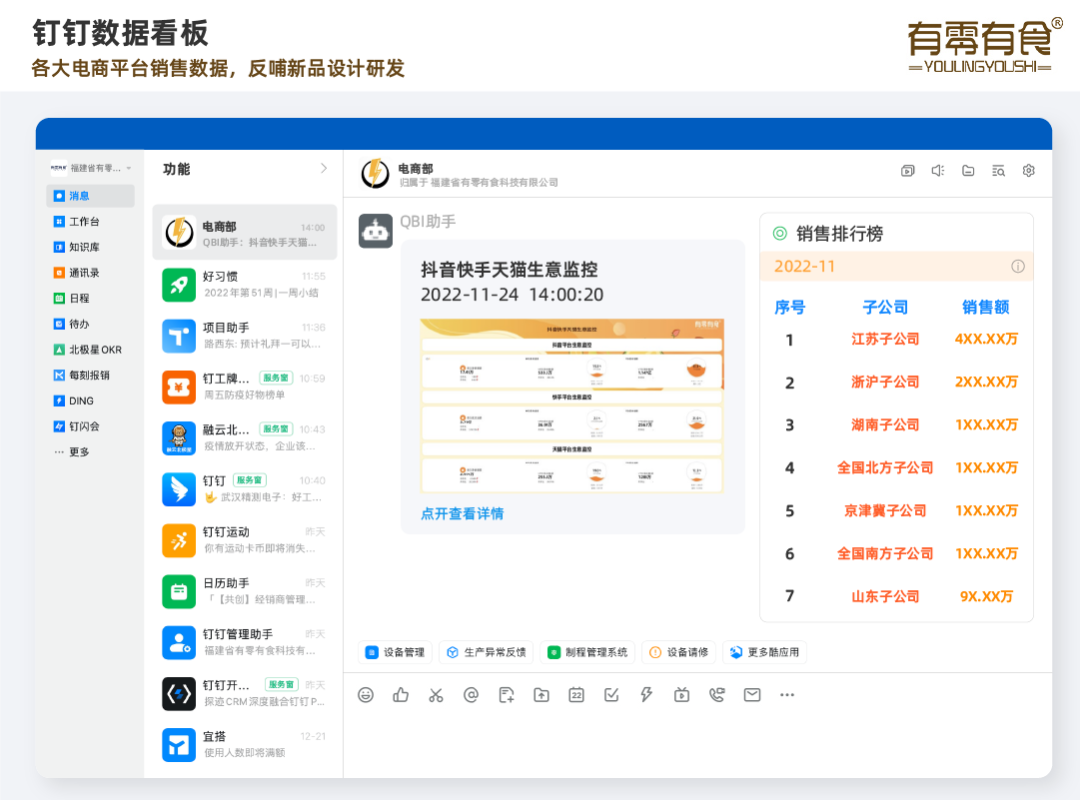Click the phone call icon in toolbar
Viewport: 1080px width, 800px height.
click(717, 695)
